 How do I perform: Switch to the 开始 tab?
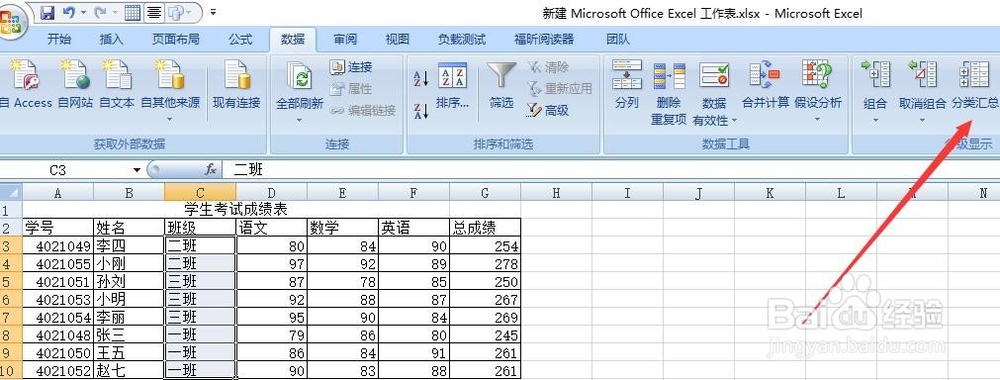tap(59, 40)
